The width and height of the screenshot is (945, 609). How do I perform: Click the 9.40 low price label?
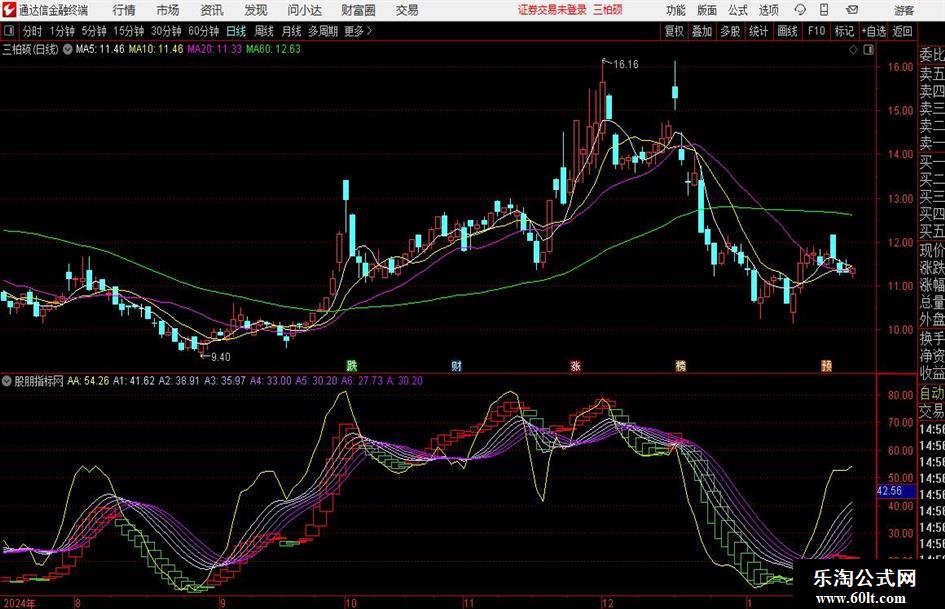coord(221,357)
